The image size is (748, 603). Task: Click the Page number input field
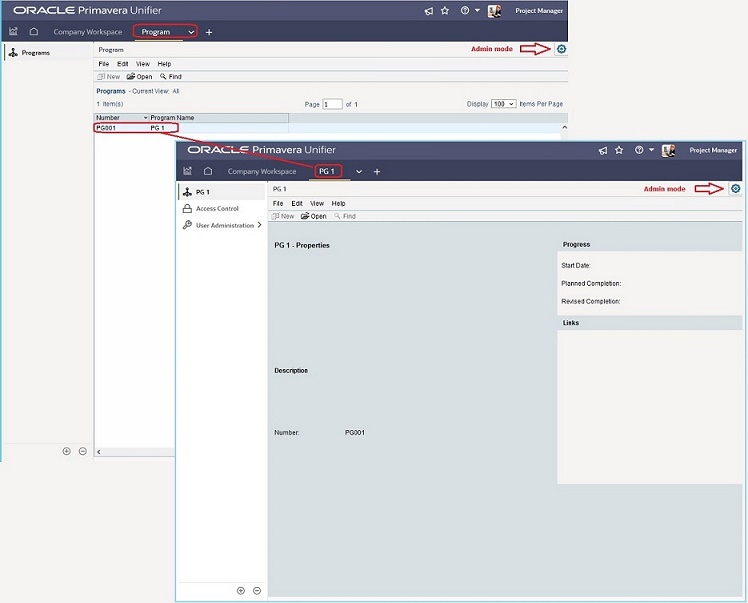point(332,104)
